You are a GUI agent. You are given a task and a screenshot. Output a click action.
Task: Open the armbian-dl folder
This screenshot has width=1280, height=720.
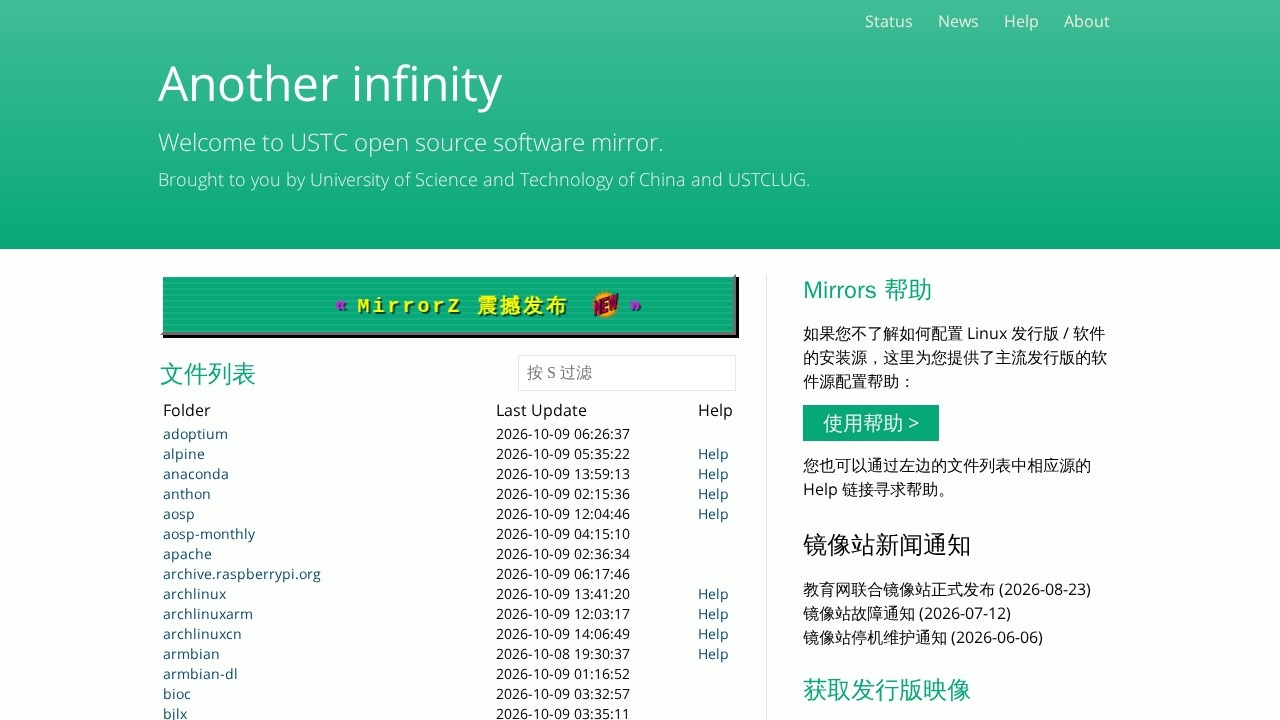(200, 674)
